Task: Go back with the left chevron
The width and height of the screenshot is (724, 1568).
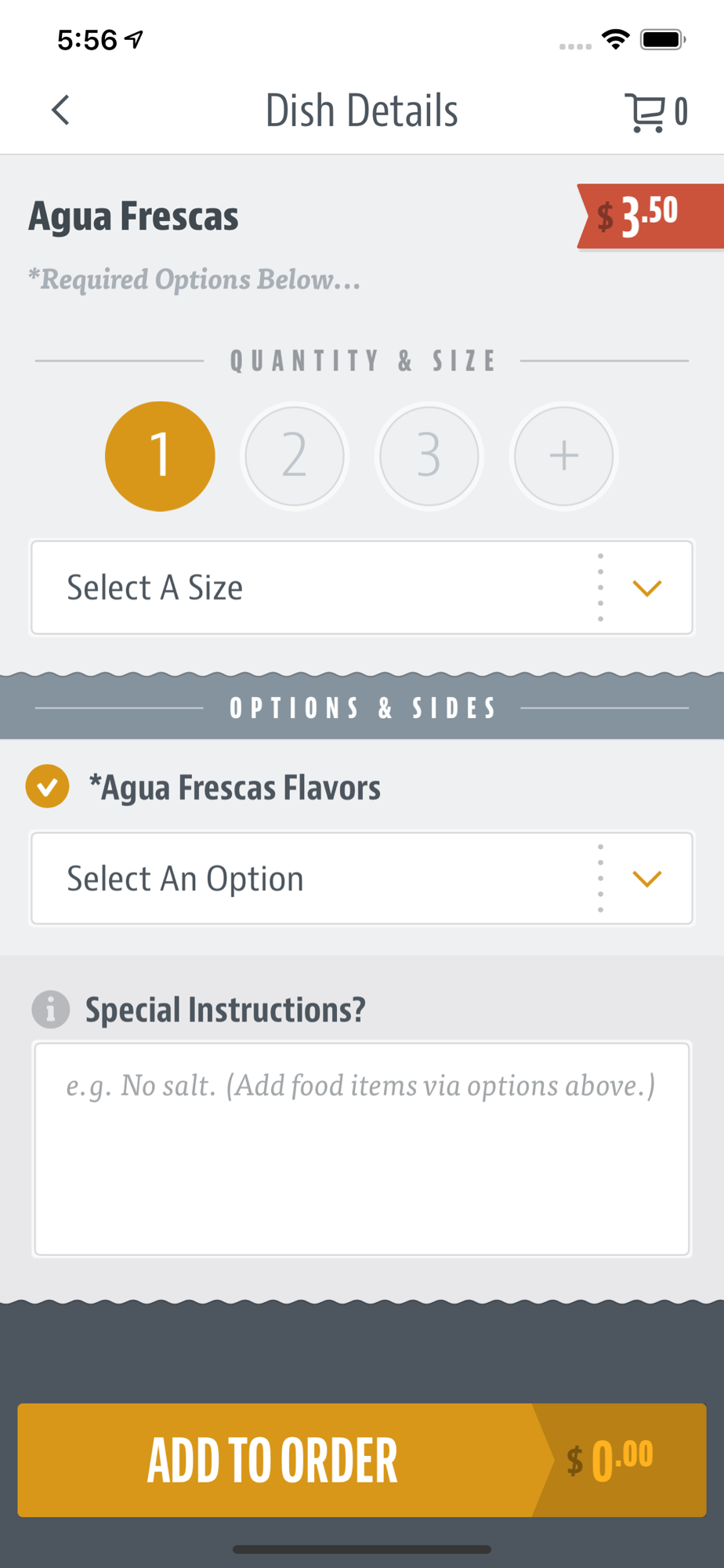Action: tap(60, 110)
